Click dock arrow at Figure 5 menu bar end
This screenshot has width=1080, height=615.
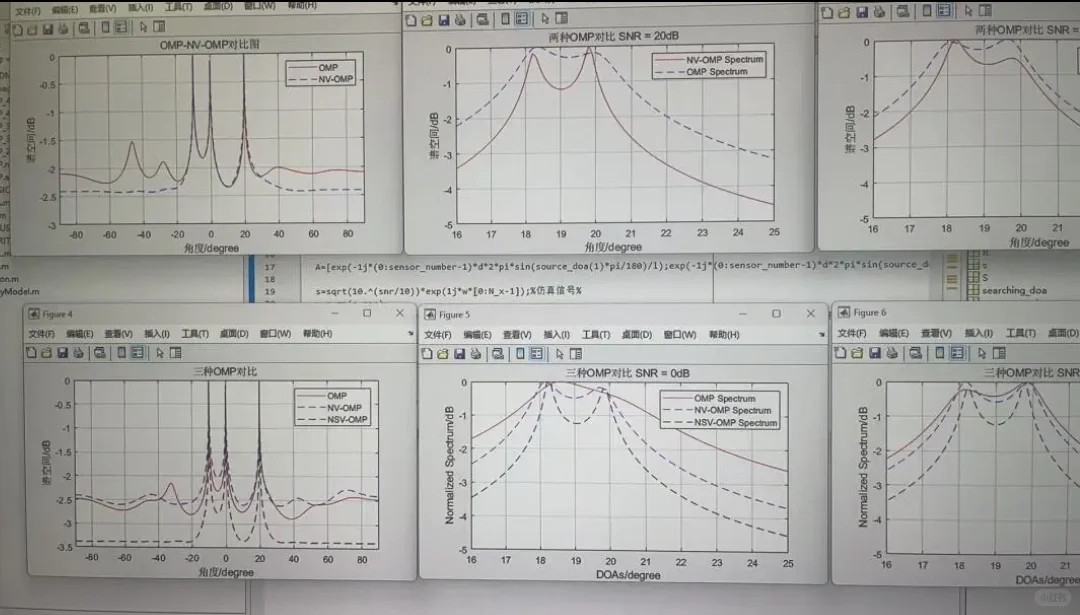coord(822,334)
